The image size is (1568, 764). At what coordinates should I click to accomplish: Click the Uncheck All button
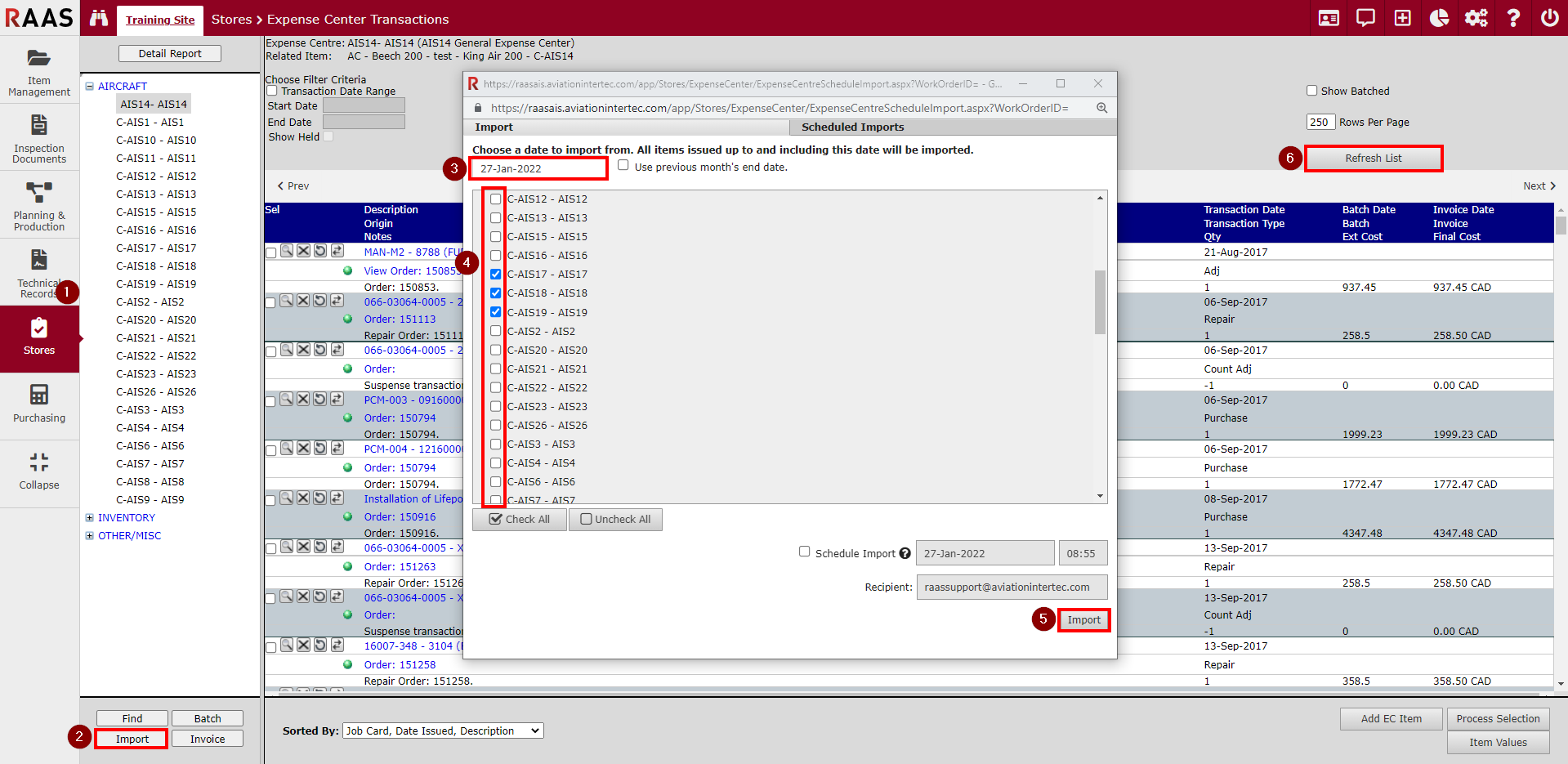point(615,520)
